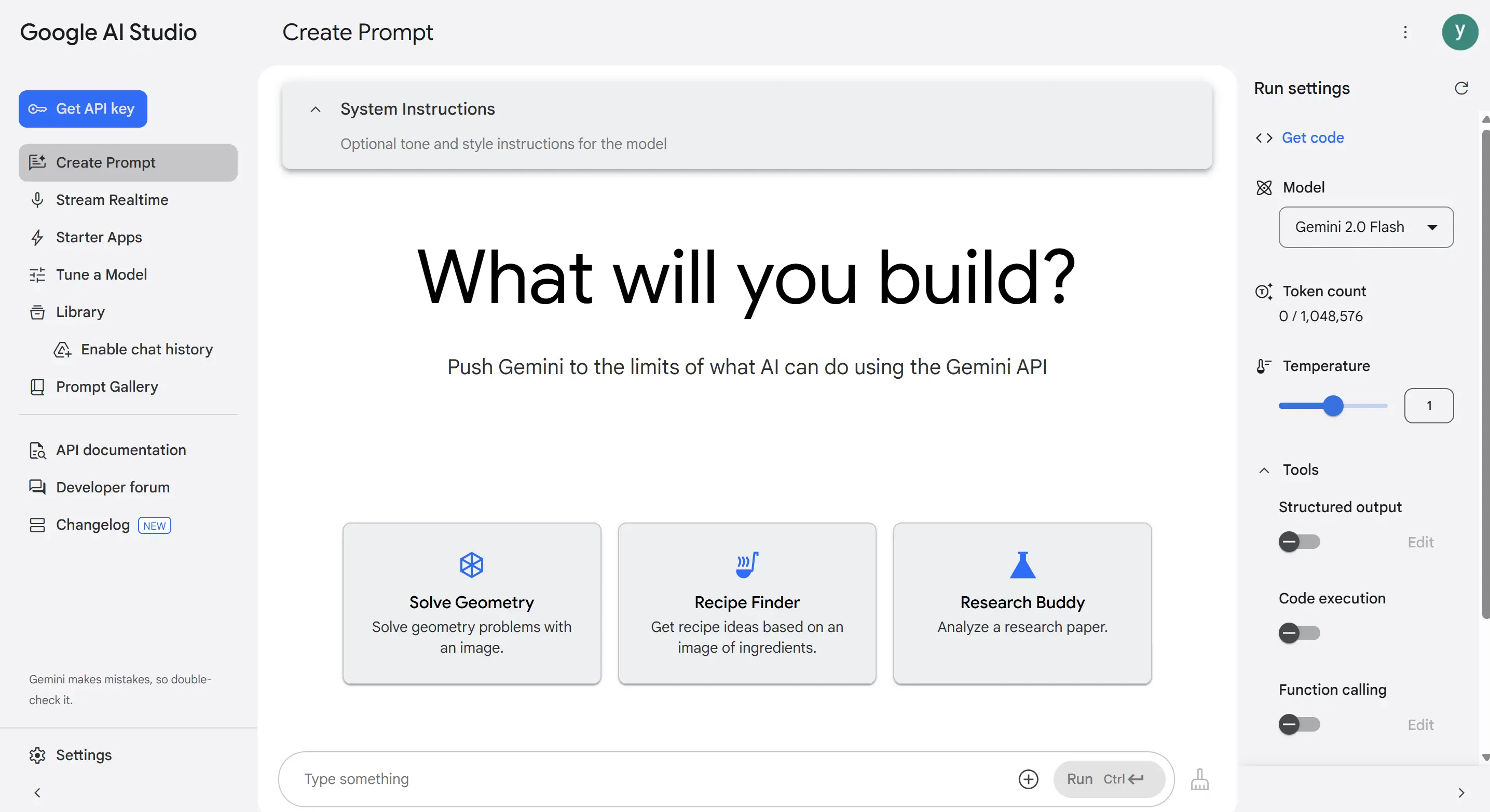Click the Get code link

point(1313,137)
